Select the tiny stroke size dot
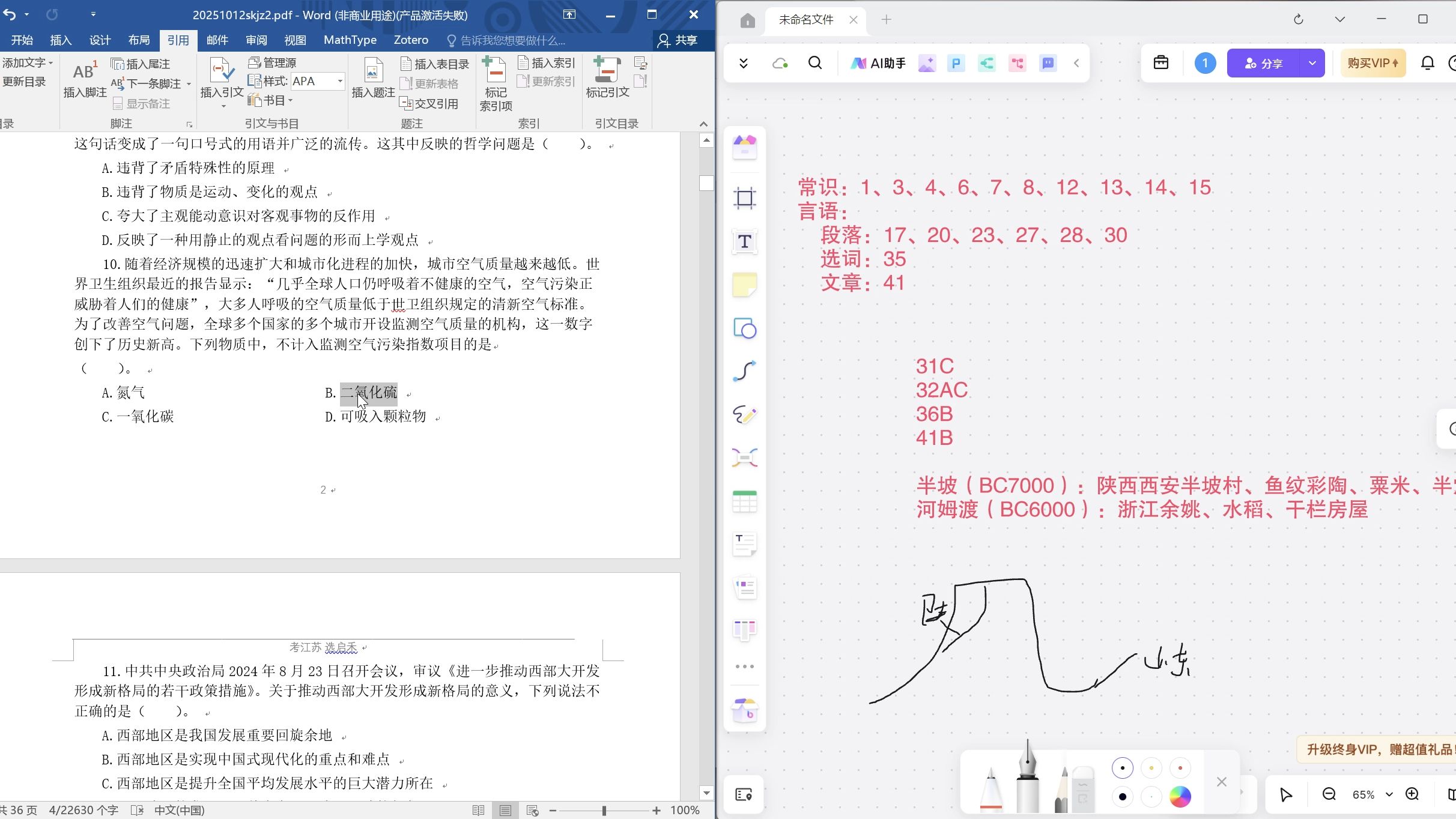Screen dimensions: 1456x819 pyautogui.click(x=1151, y=797)
